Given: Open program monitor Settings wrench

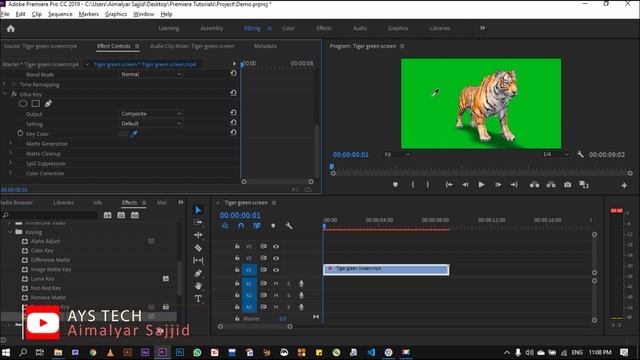Looking at the screenshot, I should (580, 154).
